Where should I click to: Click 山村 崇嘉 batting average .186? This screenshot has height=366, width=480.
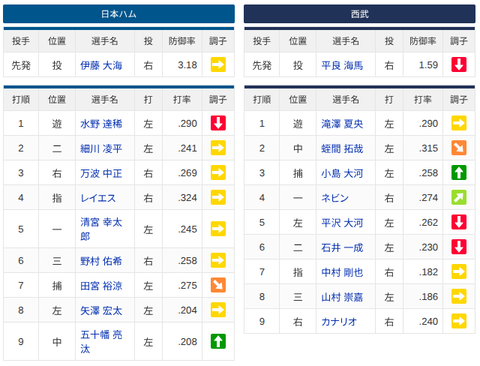428,297
